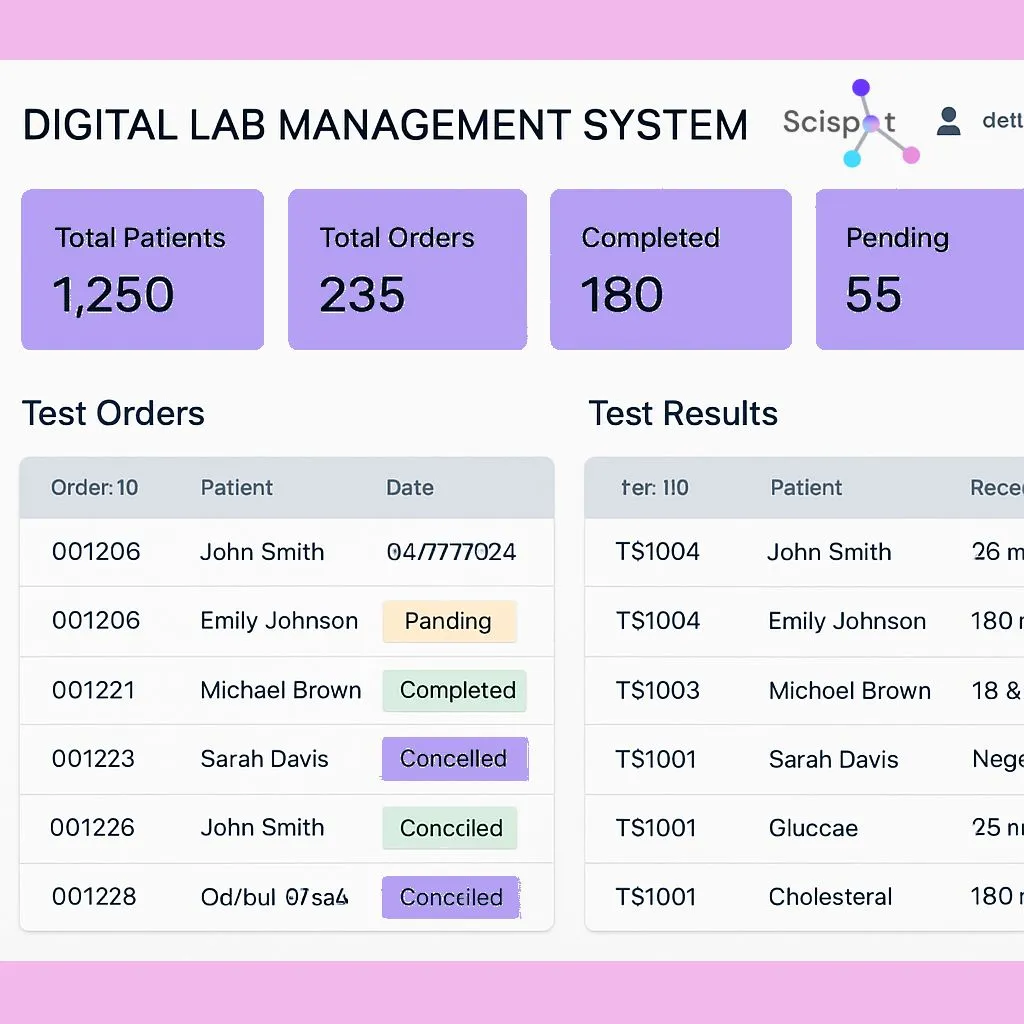Screen dimensions: 1024x1024
Task: Select John Smith in order 001206 row
Action: point(262,552)
